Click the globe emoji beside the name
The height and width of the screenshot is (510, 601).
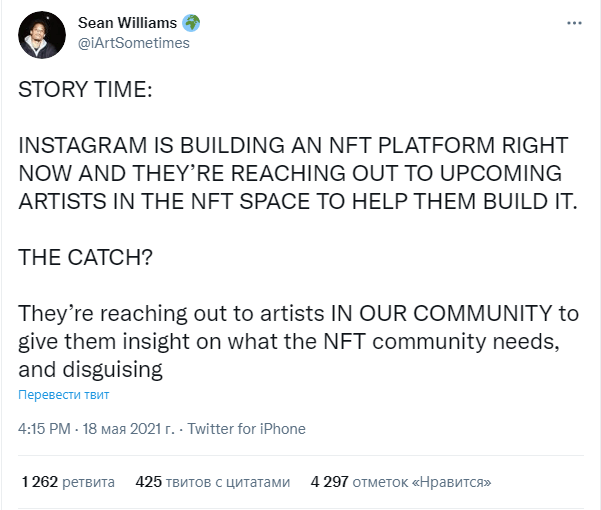[191, 23]
